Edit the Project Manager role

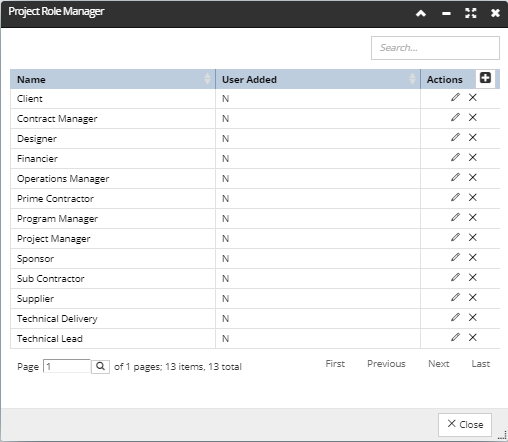tap(455, 237)
